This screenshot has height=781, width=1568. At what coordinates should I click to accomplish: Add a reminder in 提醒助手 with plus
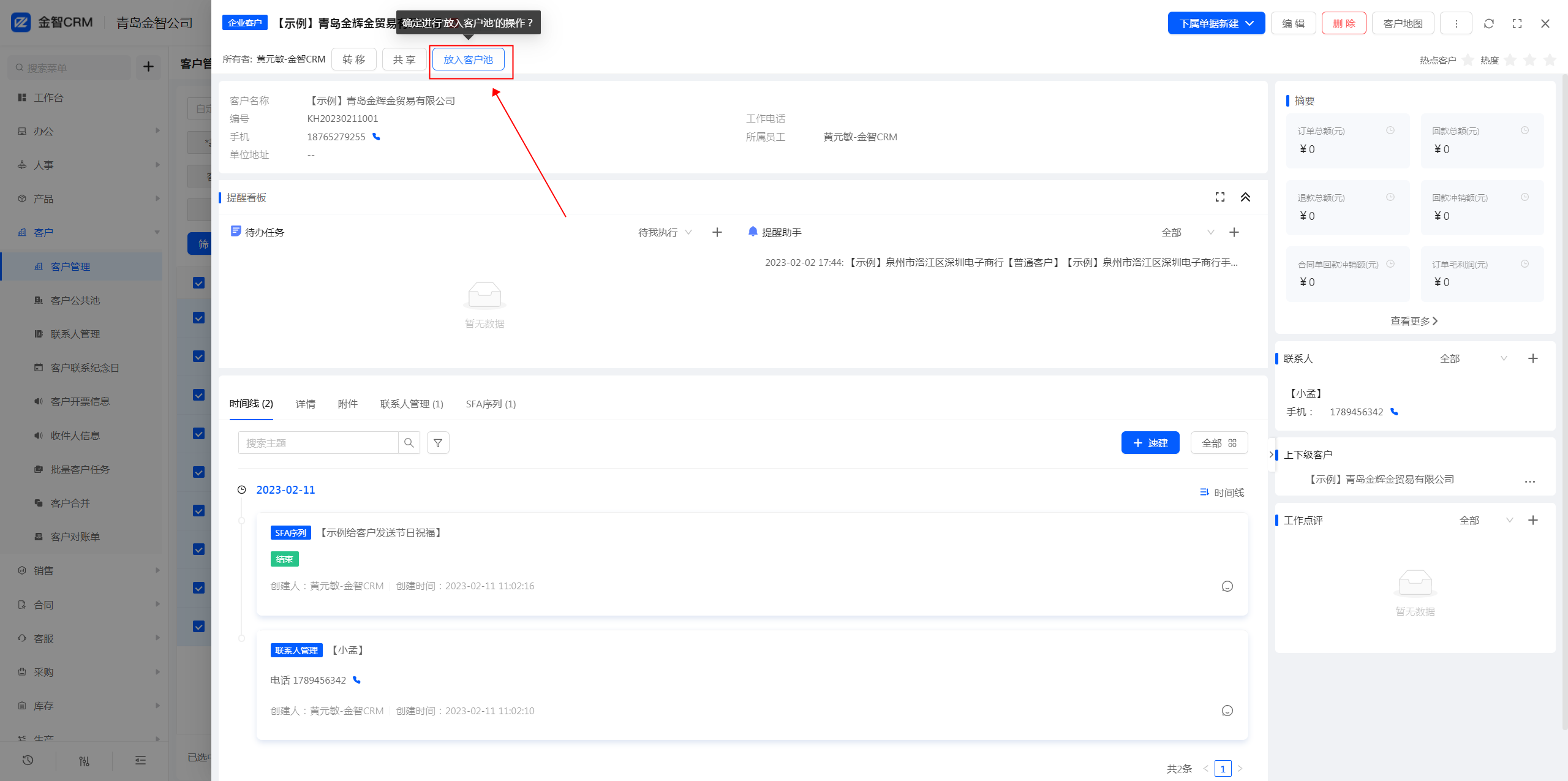coord(1234,232)
